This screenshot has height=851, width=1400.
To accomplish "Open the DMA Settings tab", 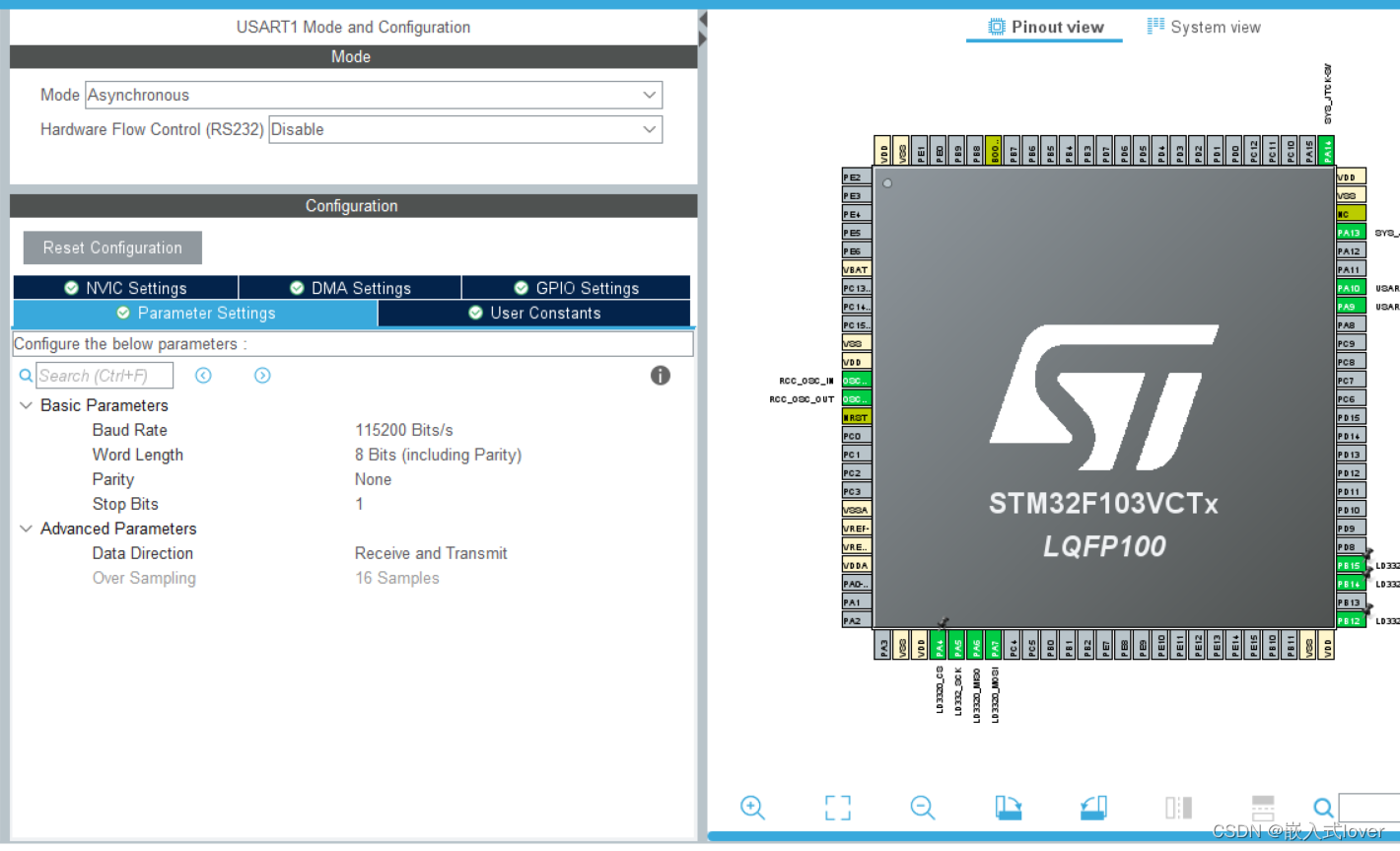I will [350, 288].
